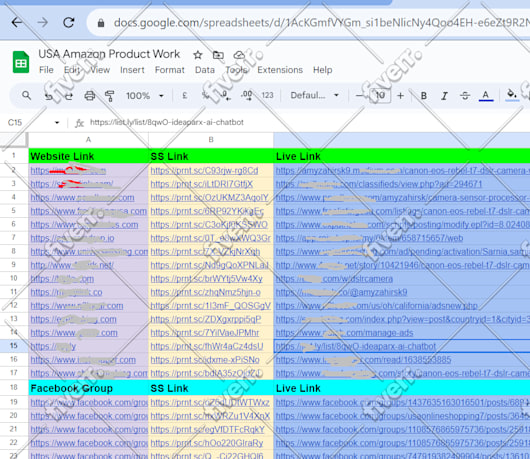Open the prnt.sc/fhWr4aCz4dsU link
530x459 pixels.
207,346
